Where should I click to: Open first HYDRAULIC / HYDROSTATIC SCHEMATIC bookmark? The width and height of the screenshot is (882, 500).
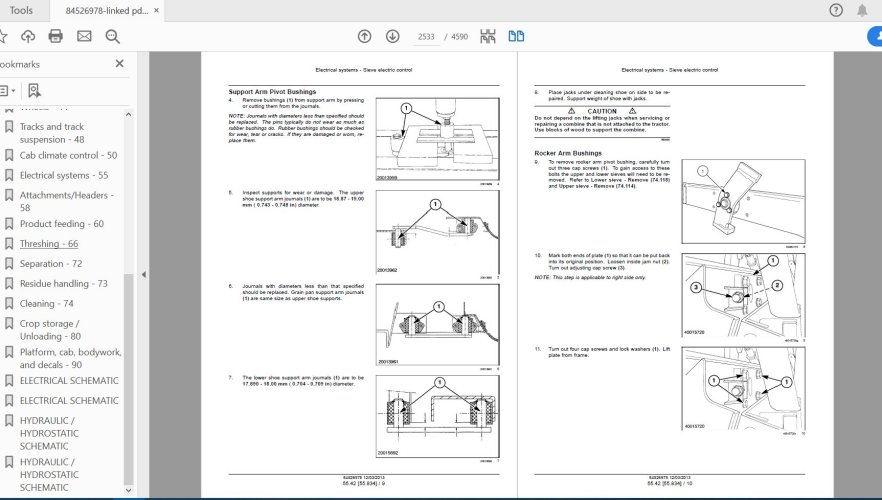click(x=50, y=433)
